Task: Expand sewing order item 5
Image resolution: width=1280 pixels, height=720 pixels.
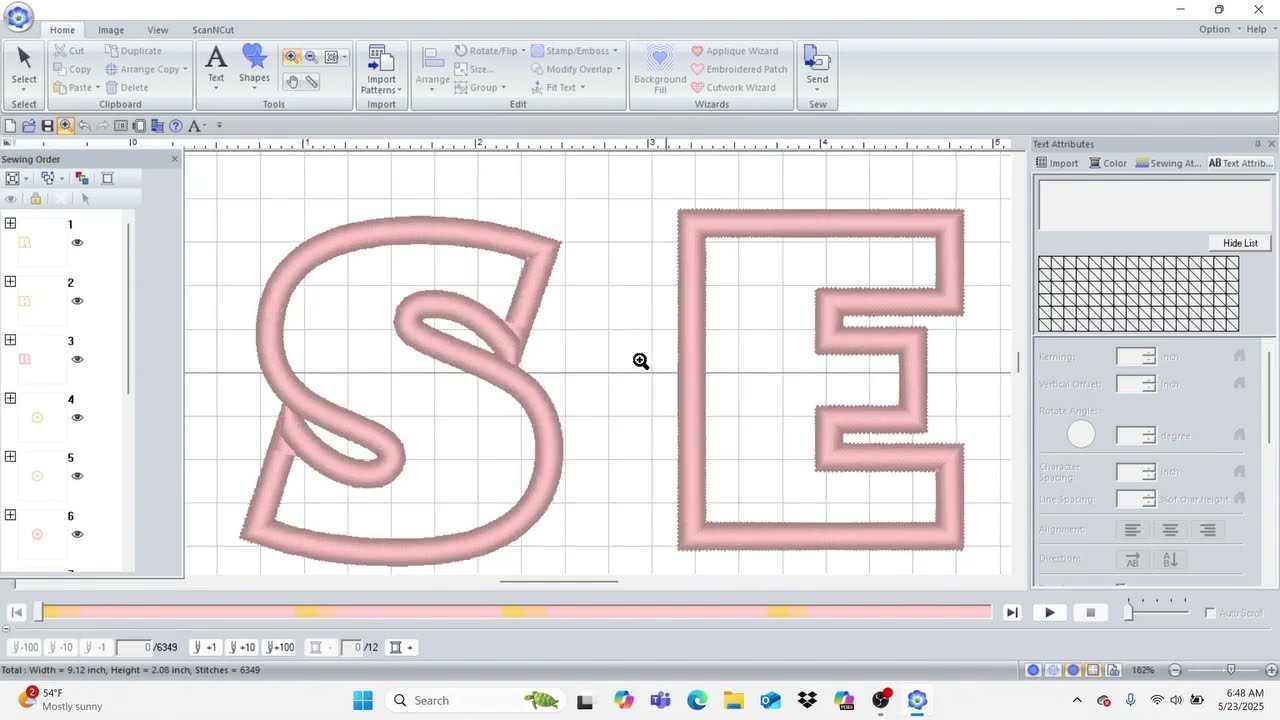Action: (x=10, y=457)
